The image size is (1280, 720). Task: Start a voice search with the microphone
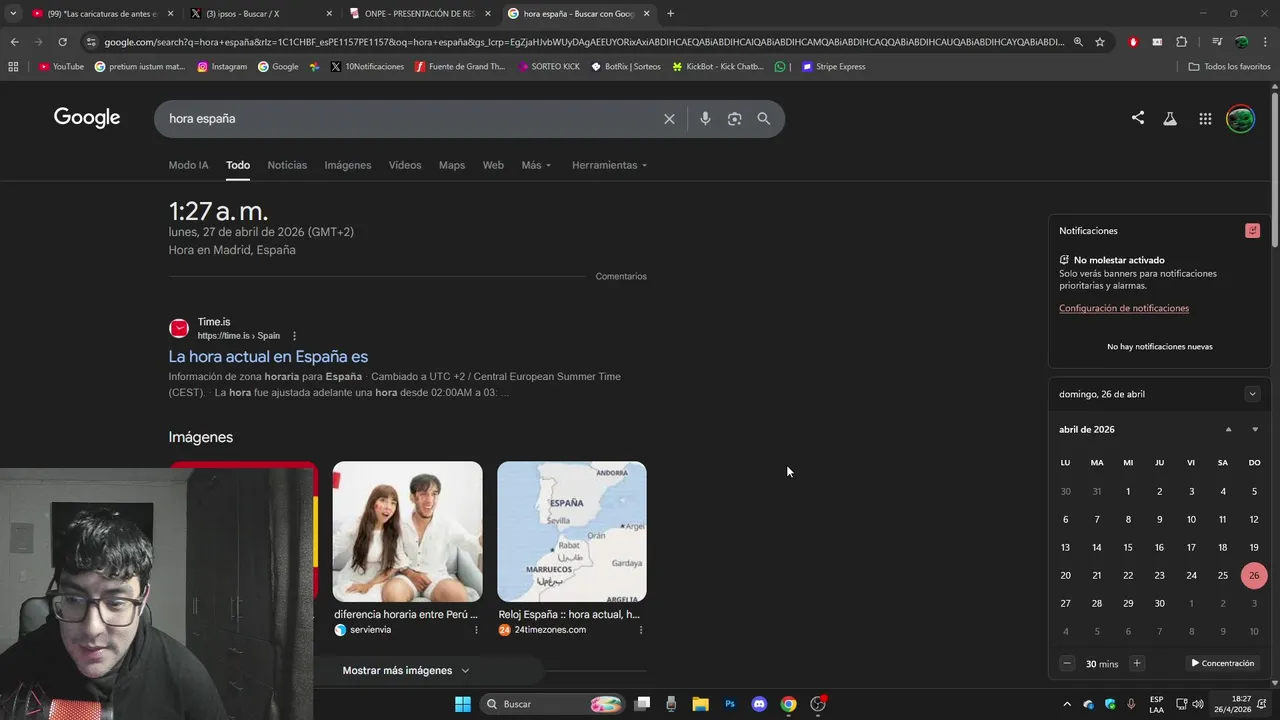pyautogui.click(x=705, y=118)
